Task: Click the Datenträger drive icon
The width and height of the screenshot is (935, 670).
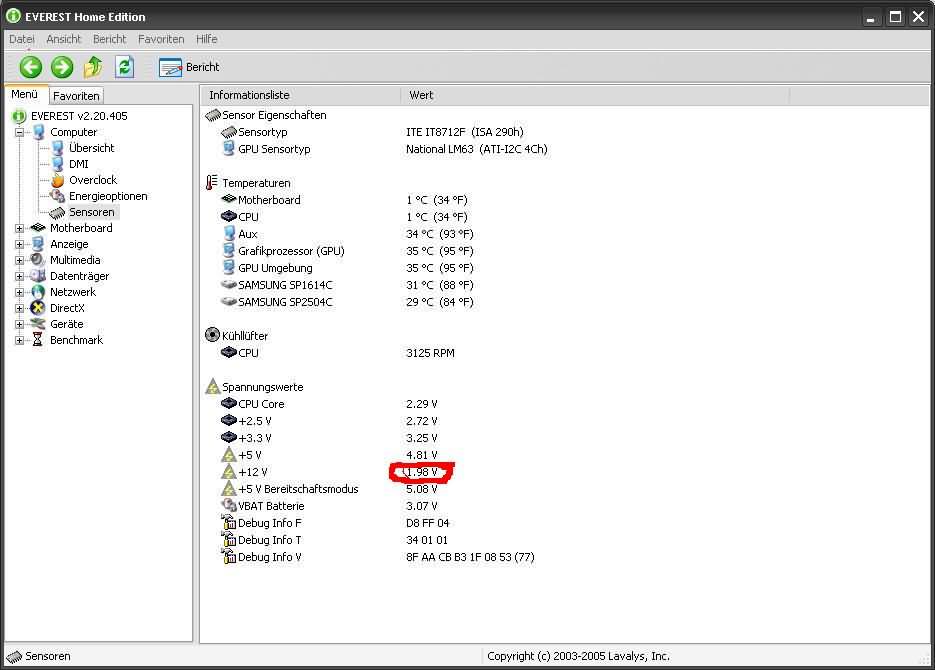Action: point(38,276)
